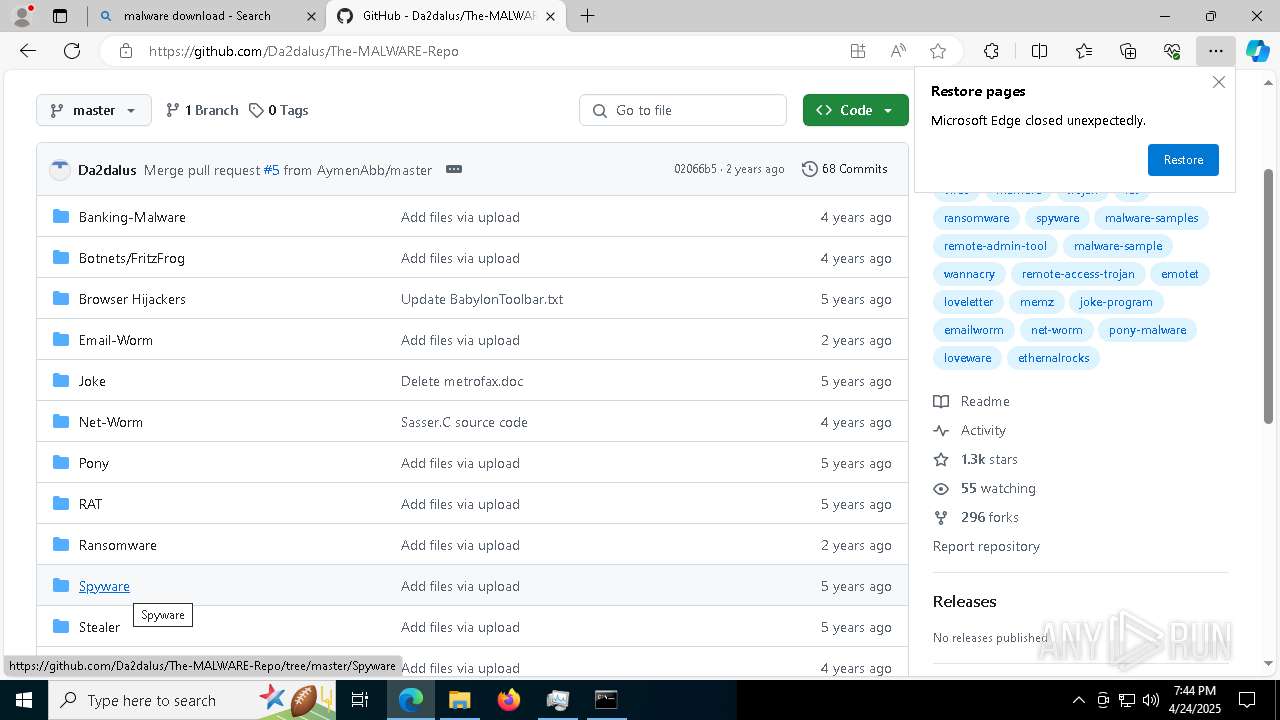Open Da2dalus author profile link
The width and height of the screenshot is (1280, 720).
tap(107, 170)
